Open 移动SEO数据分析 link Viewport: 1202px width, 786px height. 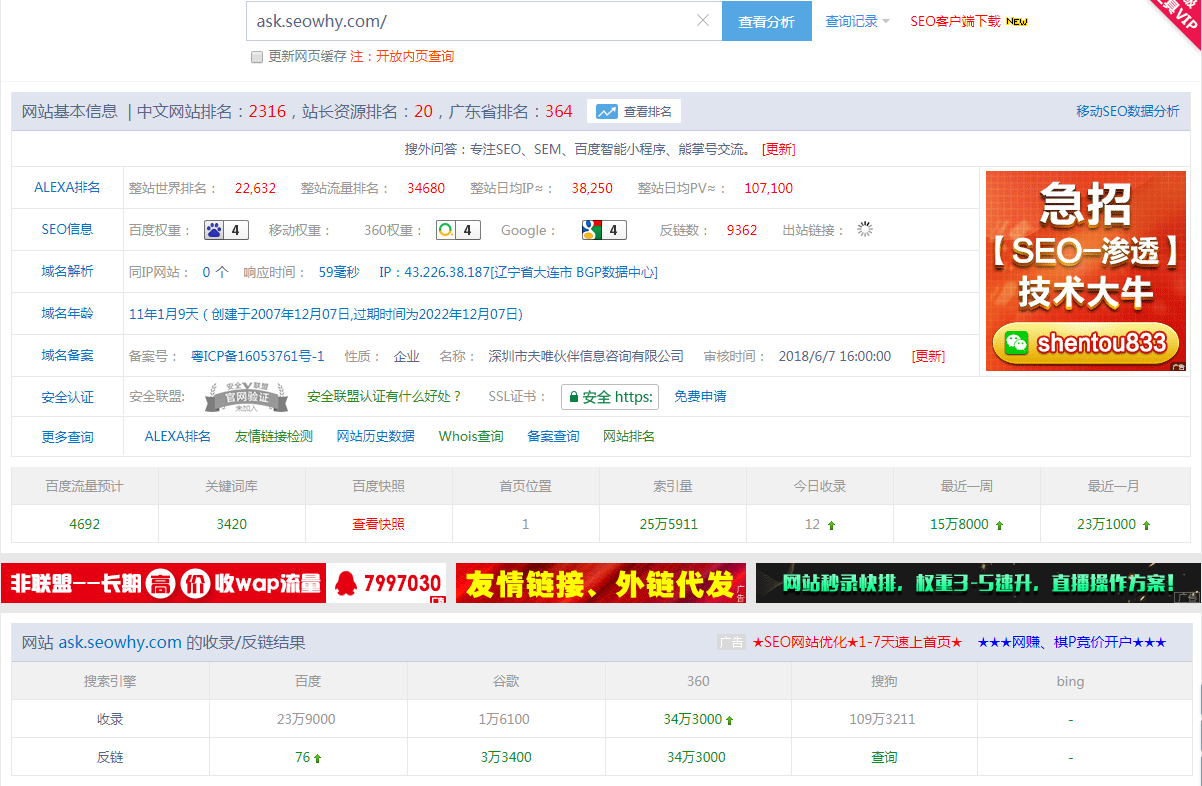[x=1127, y=111]
